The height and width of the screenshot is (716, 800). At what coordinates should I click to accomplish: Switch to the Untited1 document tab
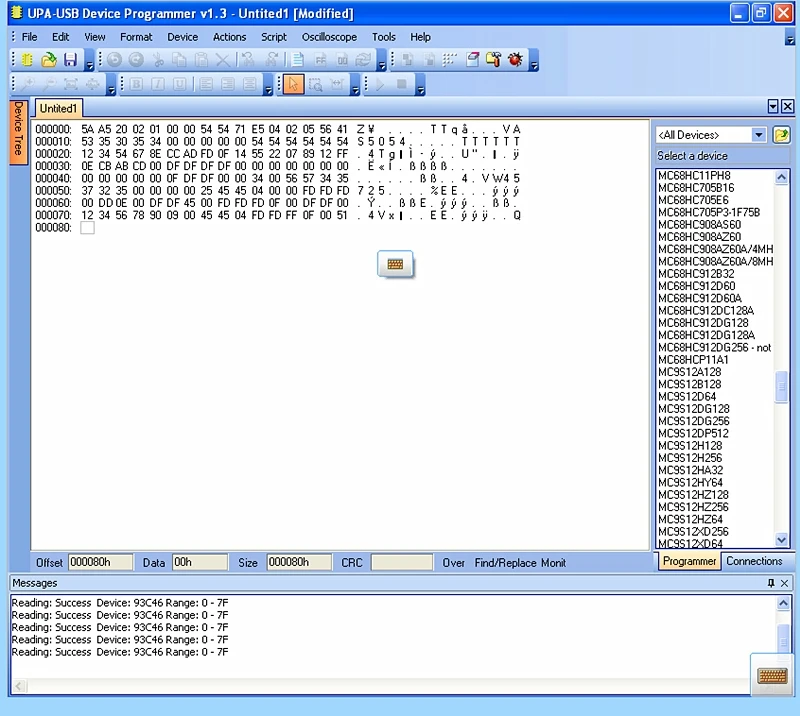(x=58, y=108)
